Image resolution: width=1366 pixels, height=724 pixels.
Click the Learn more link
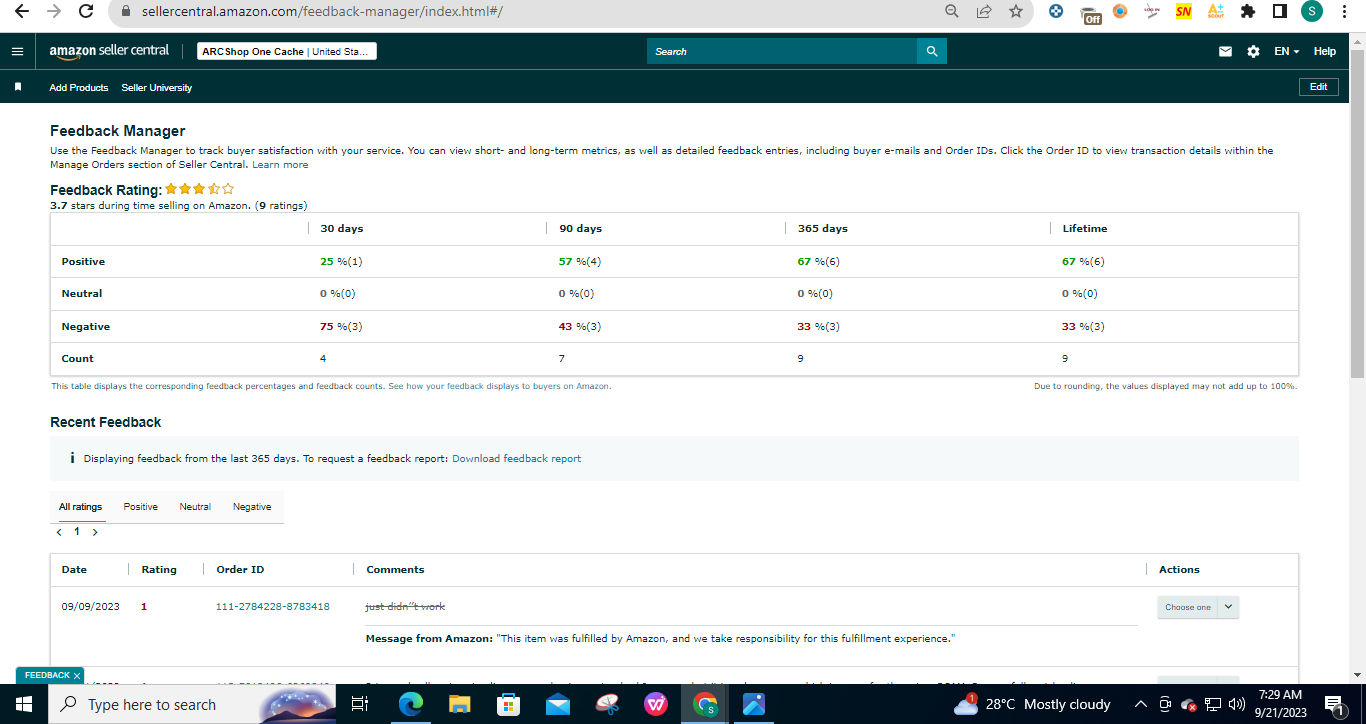click(x=280, y=165)
